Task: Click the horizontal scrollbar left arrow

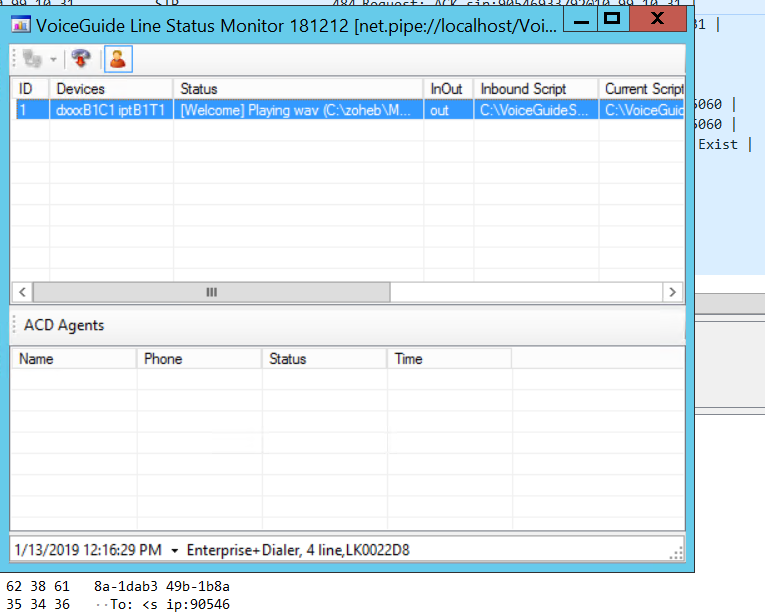Action: coord(22,292)
